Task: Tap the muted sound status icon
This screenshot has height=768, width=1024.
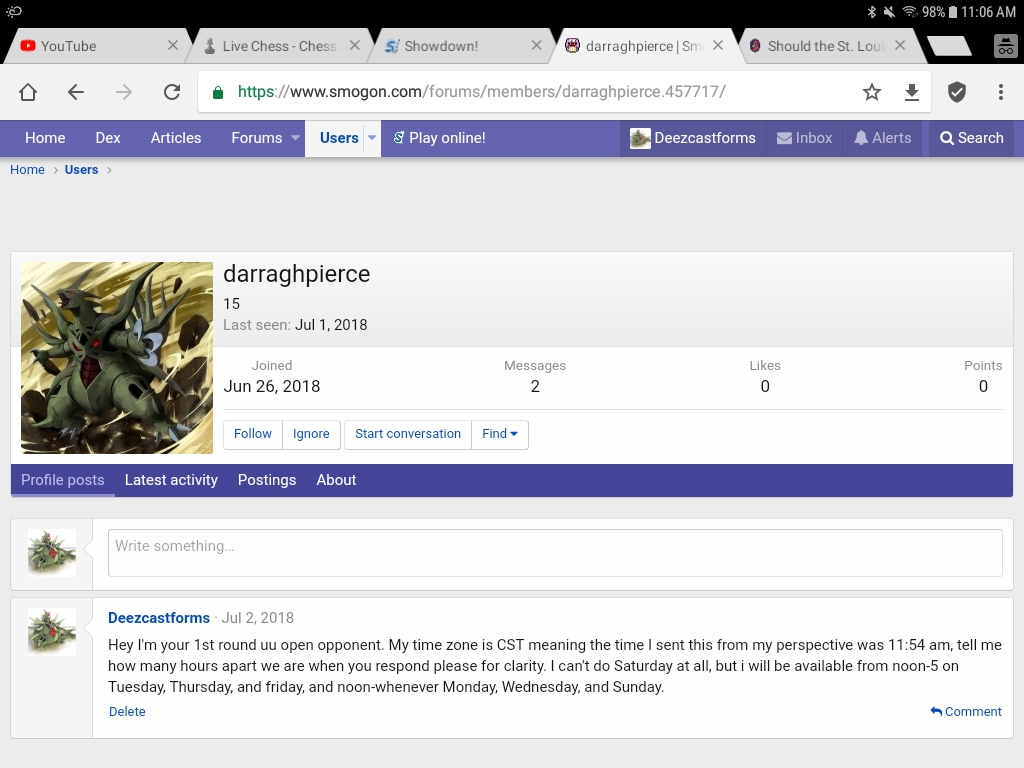Action: coord(889,12)
